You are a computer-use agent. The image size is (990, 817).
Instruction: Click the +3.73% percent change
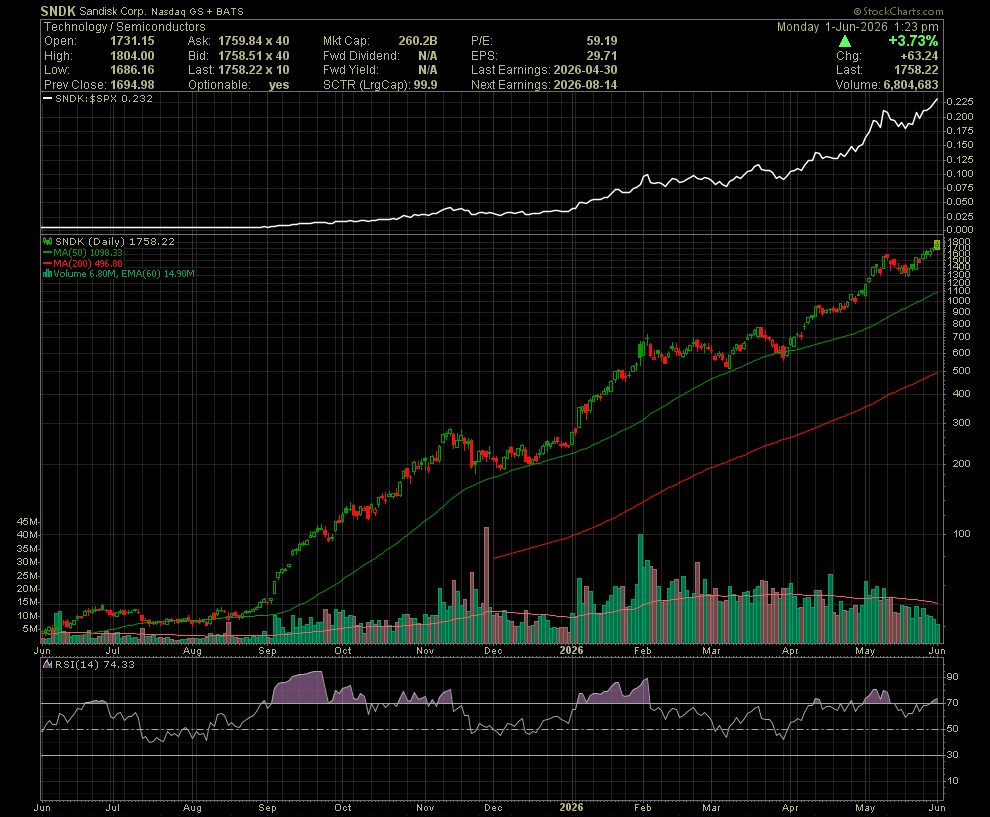pyautogui.click(x=913, y=41)
